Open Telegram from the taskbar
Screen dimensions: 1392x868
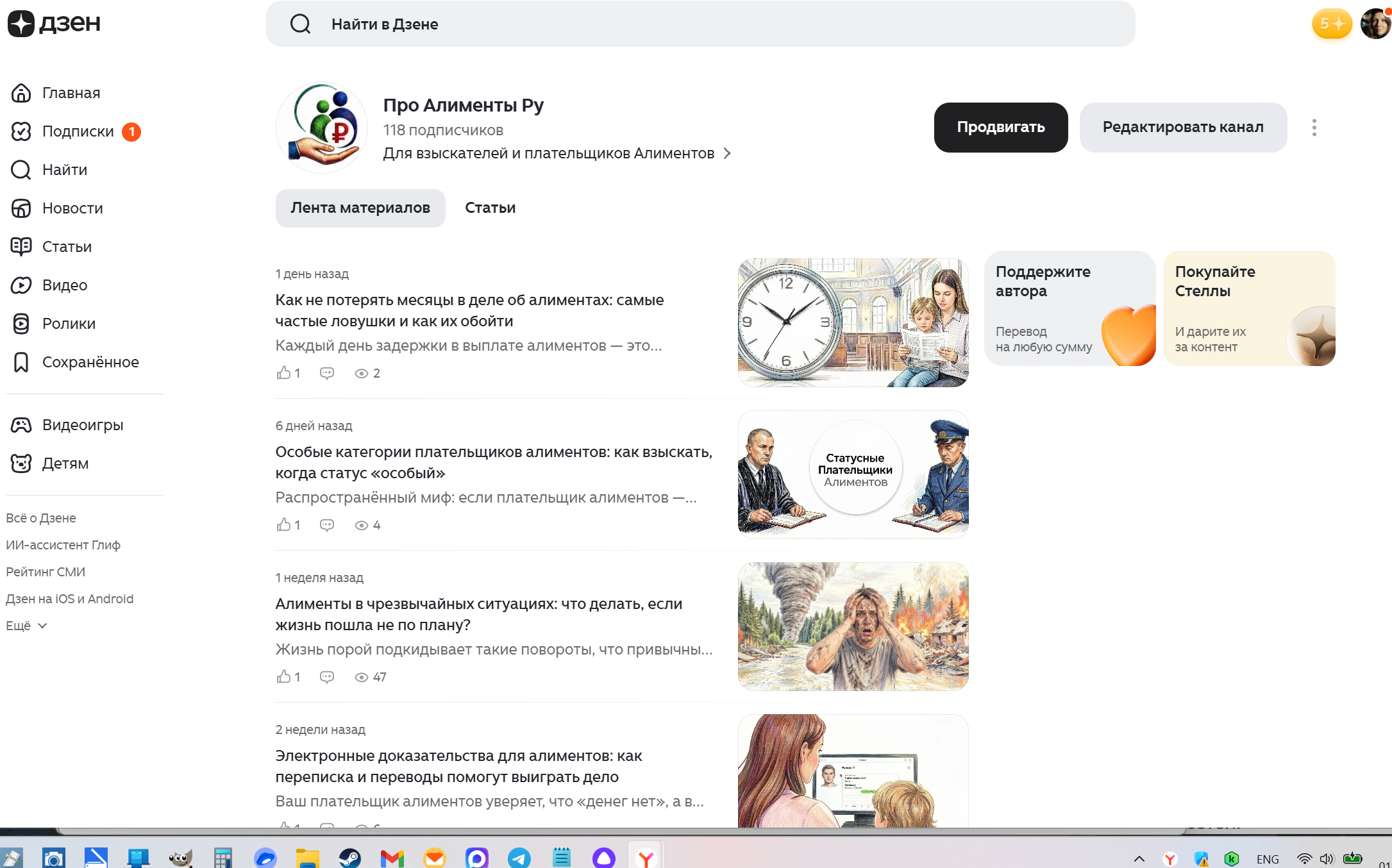(519, 858)
